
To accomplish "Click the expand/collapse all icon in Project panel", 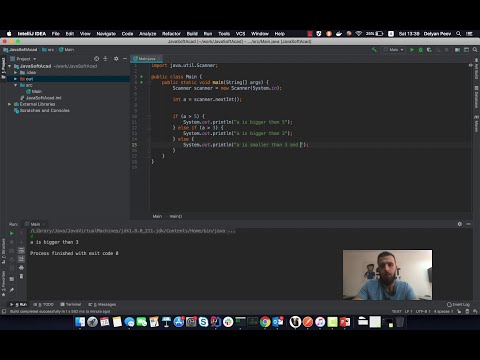I will click(105, 59).
